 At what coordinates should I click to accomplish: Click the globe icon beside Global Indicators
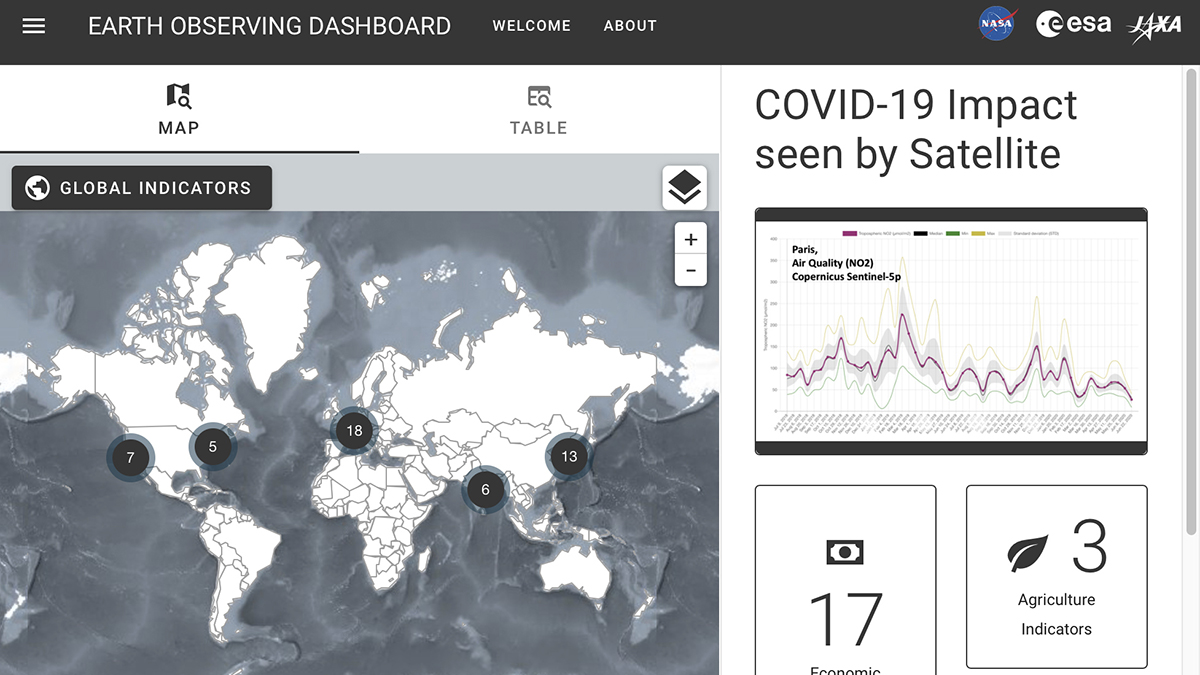click(36, 187)
